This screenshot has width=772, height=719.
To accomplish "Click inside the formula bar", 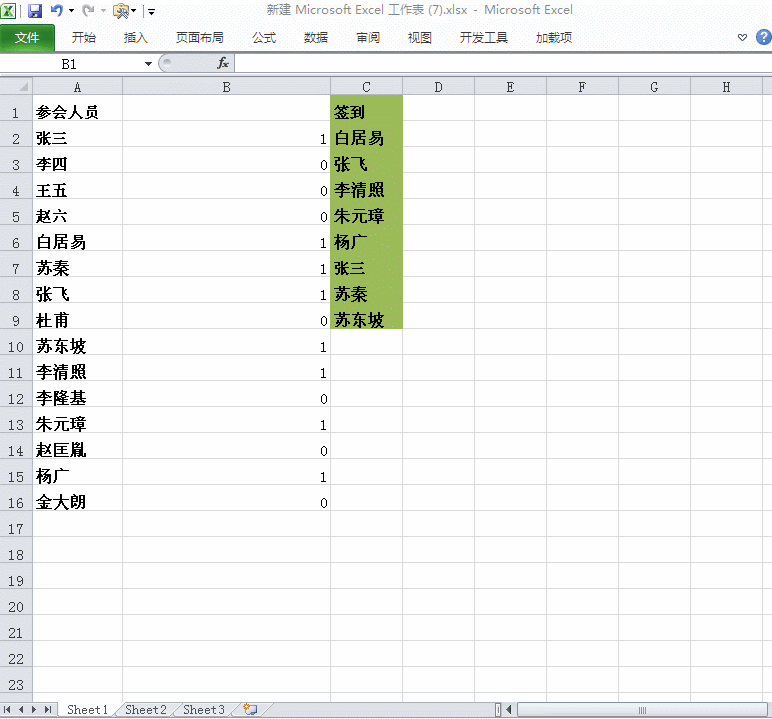I will 503,64.
